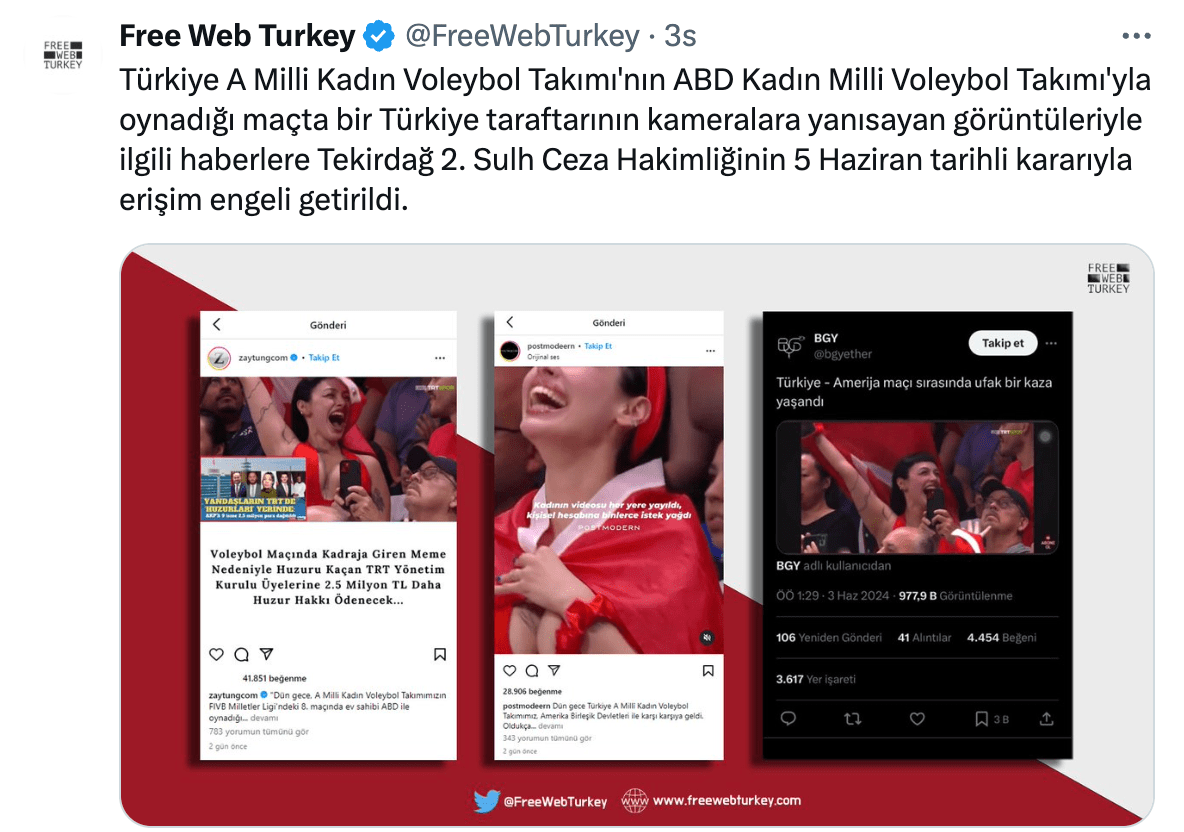The width and height of the screenshot is (1184, 832).
Task: Click bookmark icon on zaytungcom post
Action: pyautogui.click(x=439, y=654)
